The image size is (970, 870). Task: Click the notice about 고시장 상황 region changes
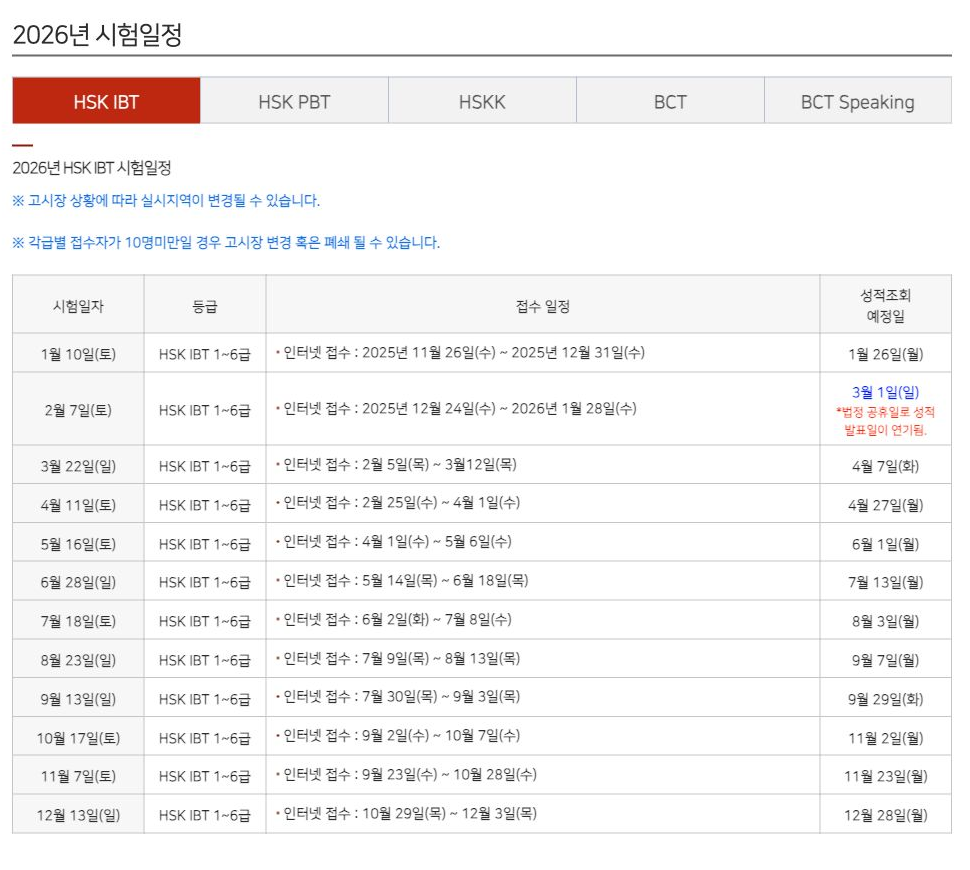coord(166,200)
